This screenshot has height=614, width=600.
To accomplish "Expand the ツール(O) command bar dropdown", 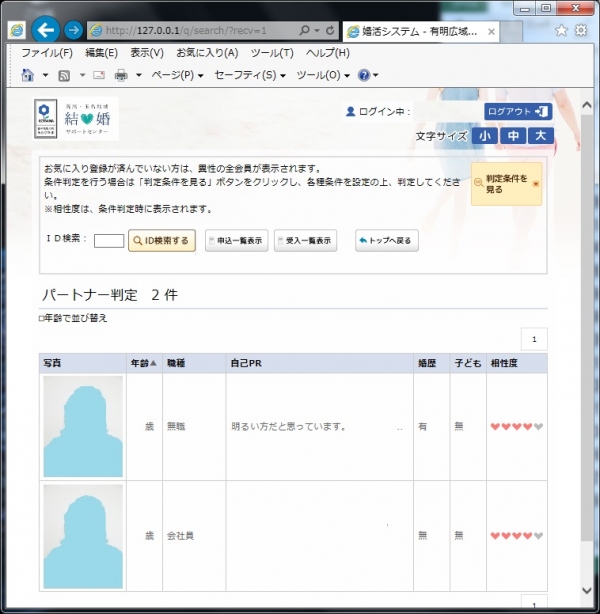I will click(323, 75).
